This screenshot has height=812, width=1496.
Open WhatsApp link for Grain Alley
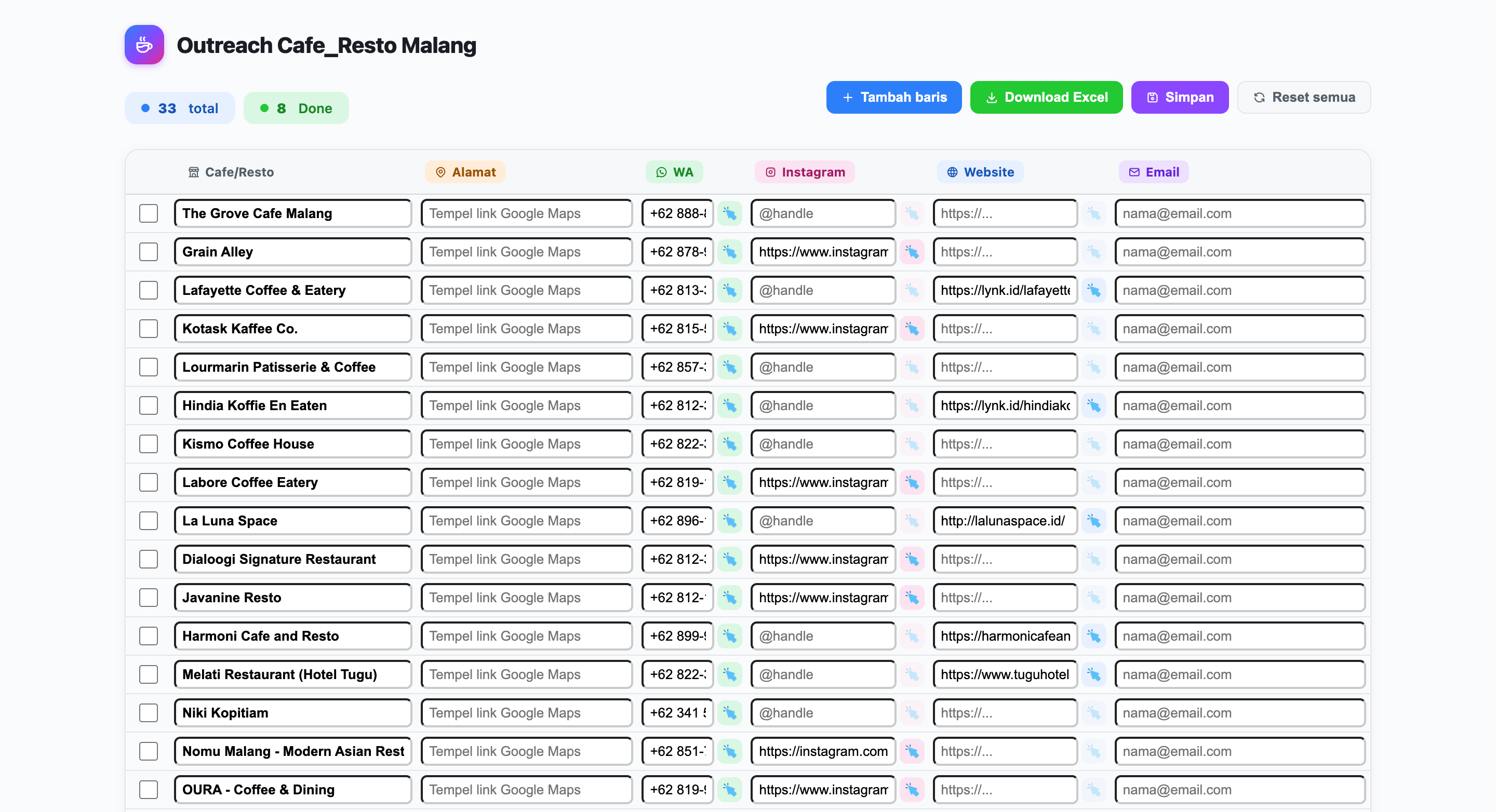[x=729, y=252]
